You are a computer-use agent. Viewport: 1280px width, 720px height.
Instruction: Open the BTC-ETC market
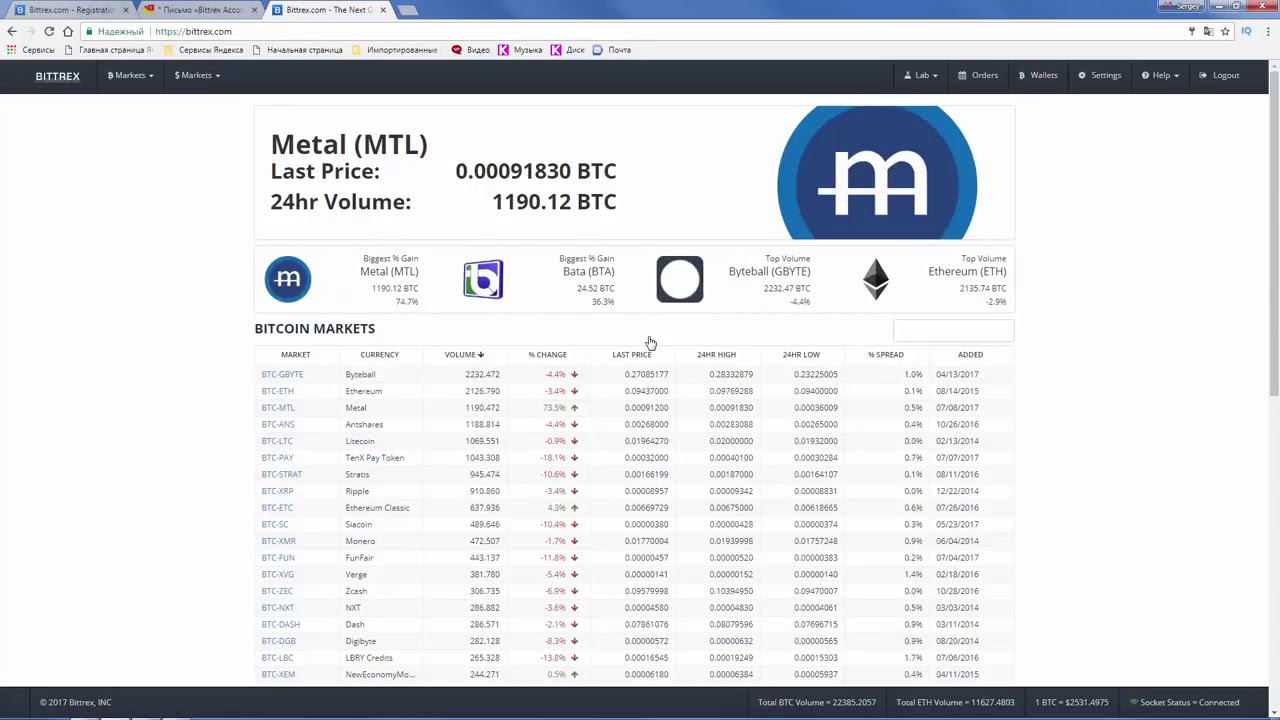point(277,508)
